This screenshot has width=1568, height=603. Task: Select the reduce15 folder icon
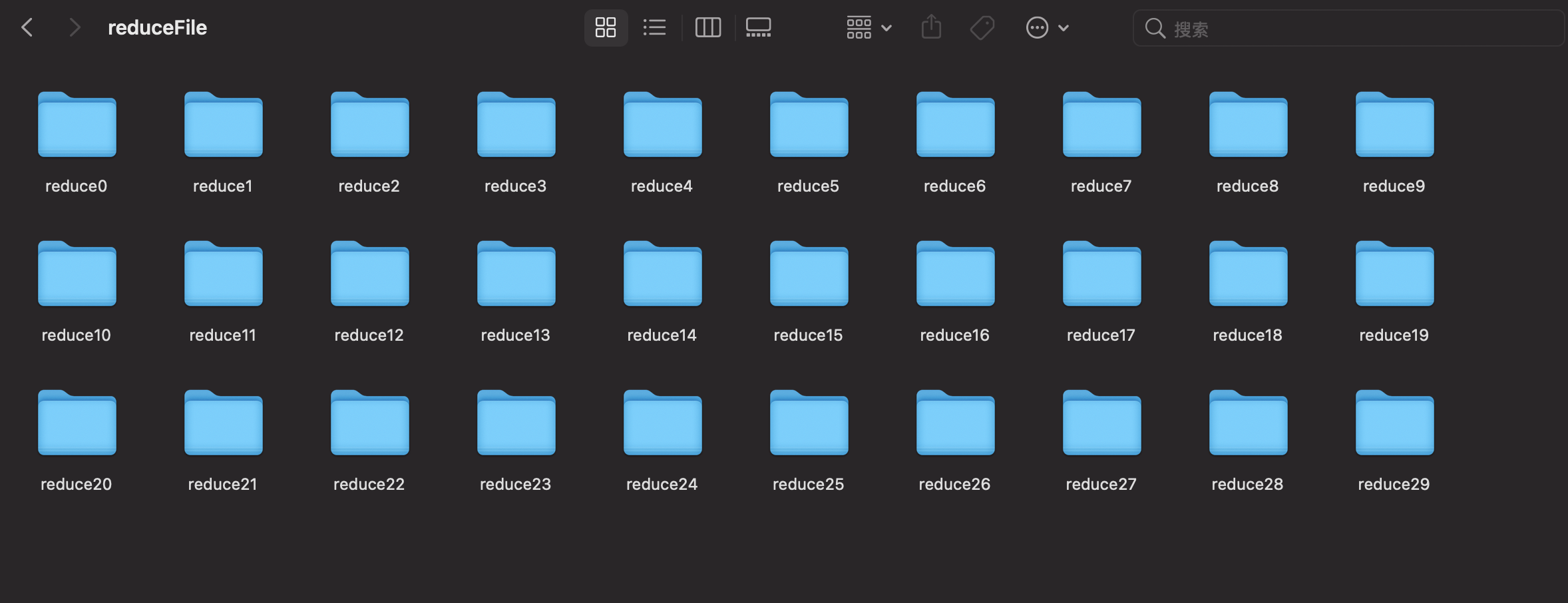[809, 274]
